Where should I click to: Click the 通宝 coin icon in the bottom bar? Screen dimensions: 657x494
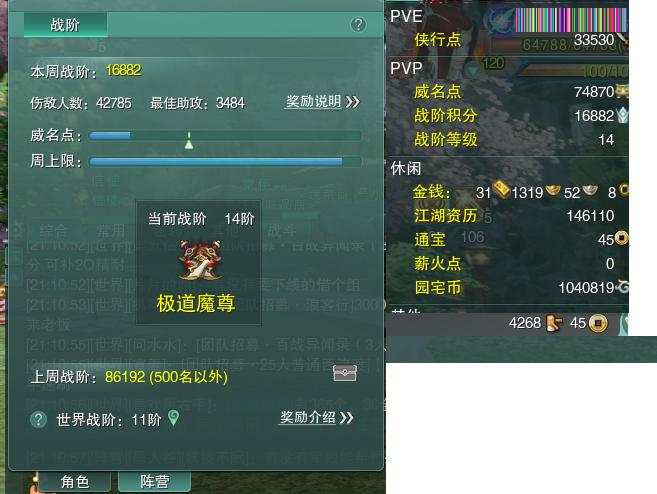[x=598, y=323]
